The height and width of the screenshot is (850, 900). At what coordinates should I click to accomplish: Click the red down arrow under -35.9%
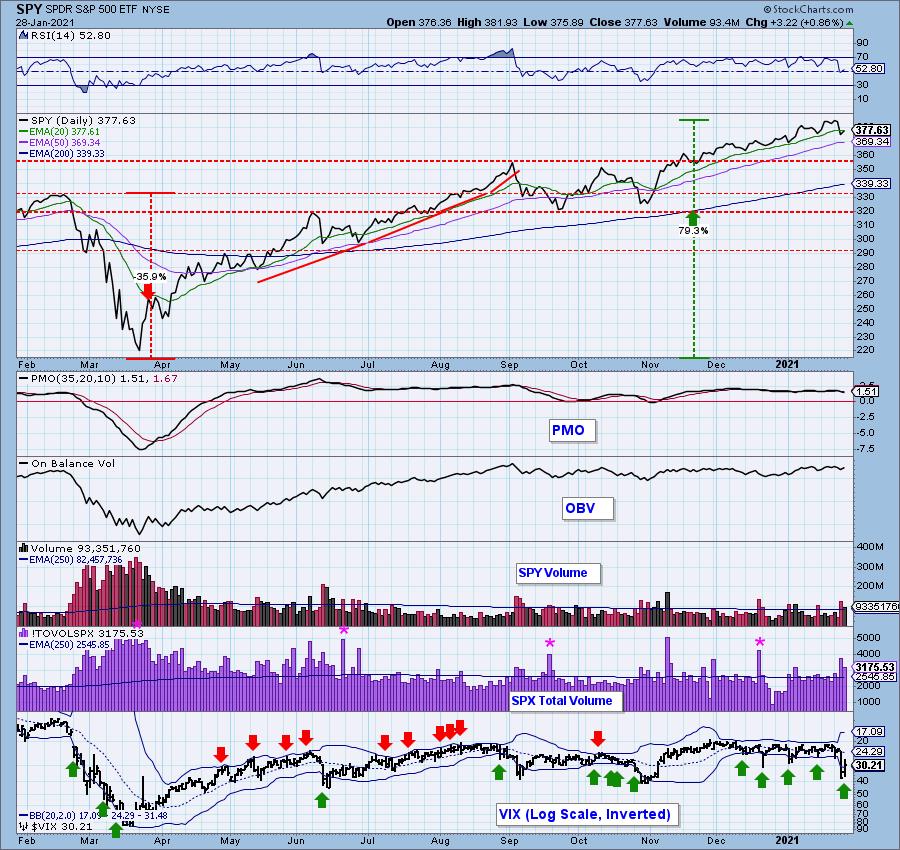(148, 291)
